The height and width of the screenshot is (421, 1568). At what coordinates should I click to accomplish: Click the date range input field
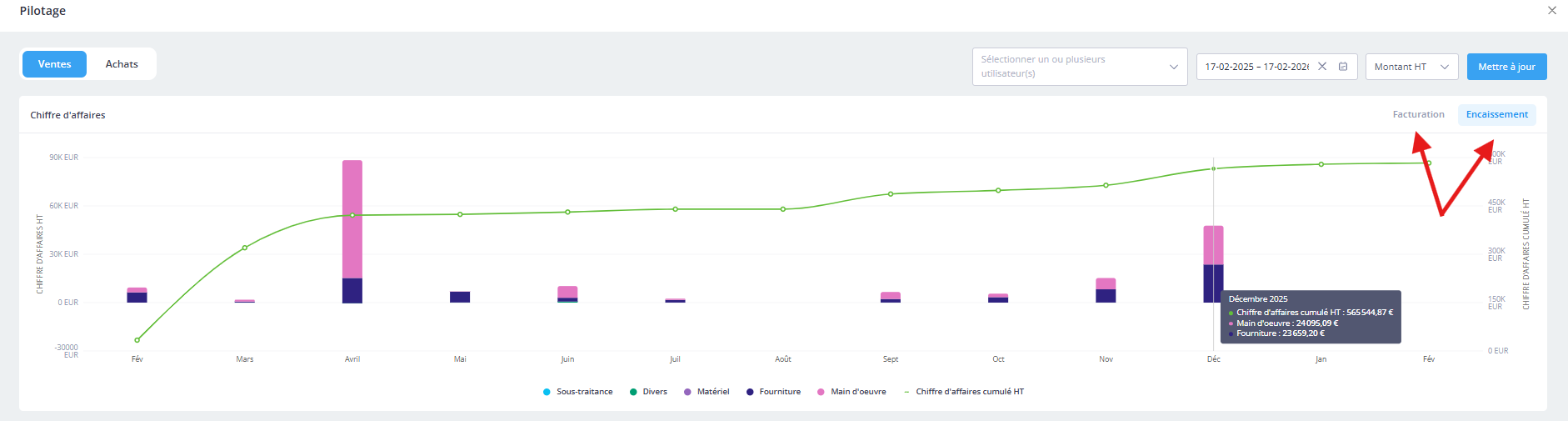click(1256, 67)
